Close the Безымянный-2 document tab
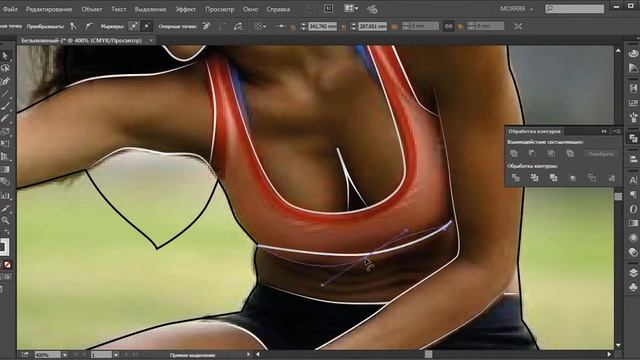Image resolution: width=640 pixels, height=360 pixels. [151, 40]
